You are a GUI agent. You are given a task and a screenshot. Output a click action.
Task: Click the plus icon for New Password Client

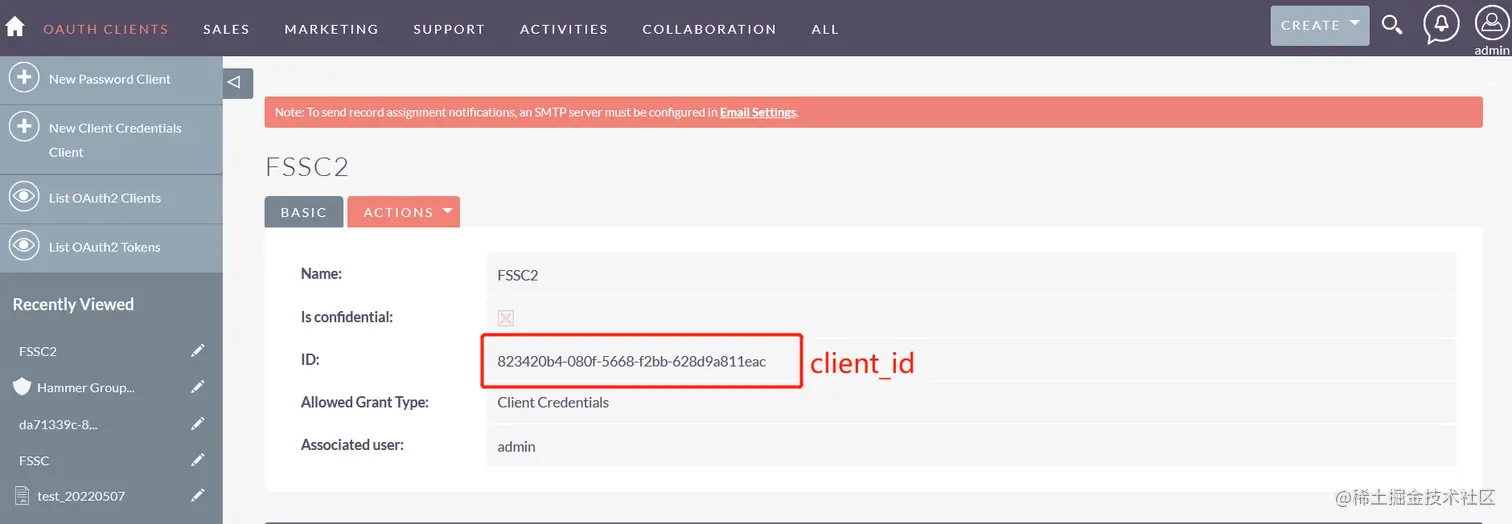(x=24, y=78)
